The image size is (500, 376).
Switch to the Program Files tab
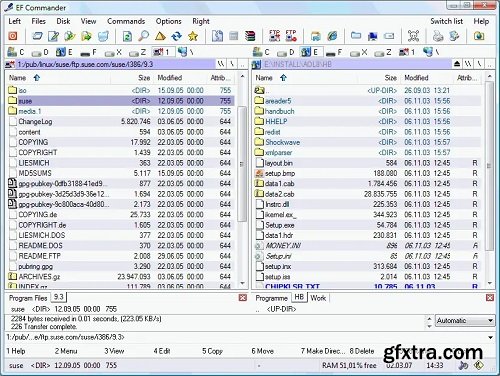(x=28, y=298)
